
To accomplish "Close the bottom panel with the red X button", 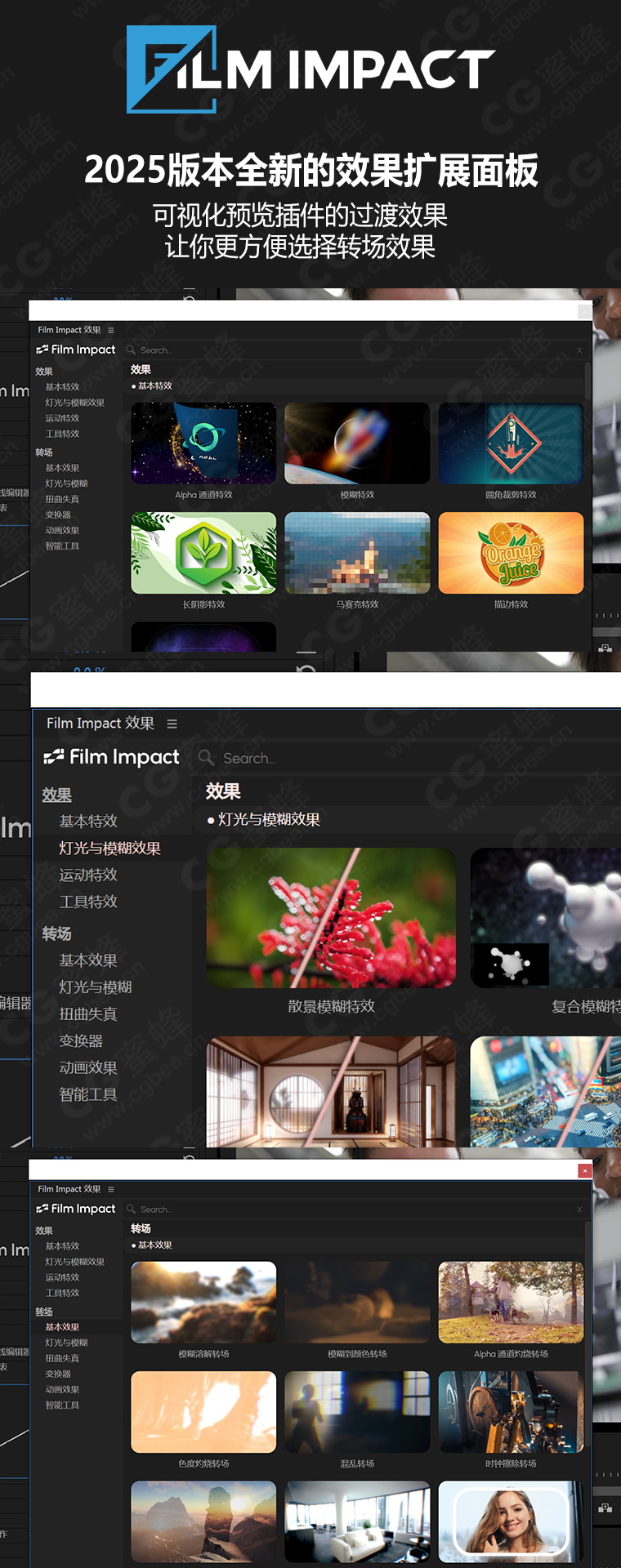I will [584, 1170].
